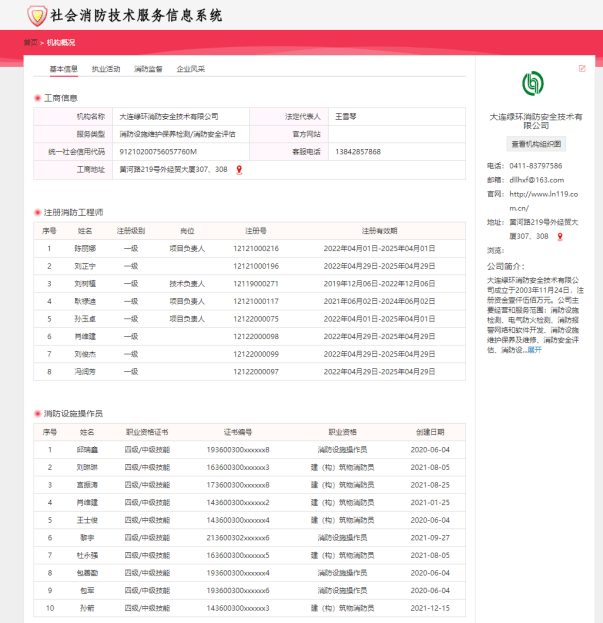Switch to the 执业活动 tab

[x=106, y=69]
